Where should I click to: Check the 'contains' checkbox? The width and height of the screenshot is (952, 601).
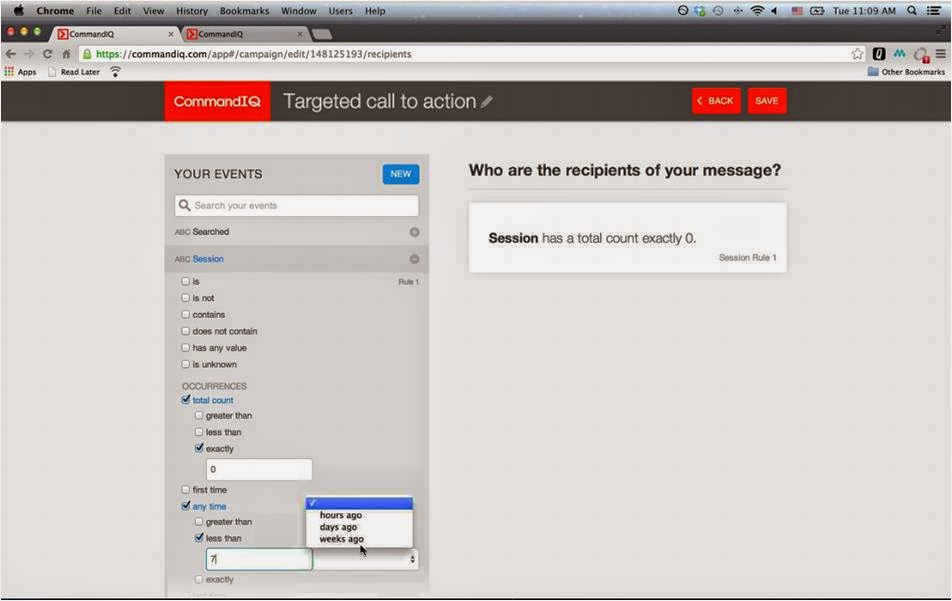tap(185, 314)
